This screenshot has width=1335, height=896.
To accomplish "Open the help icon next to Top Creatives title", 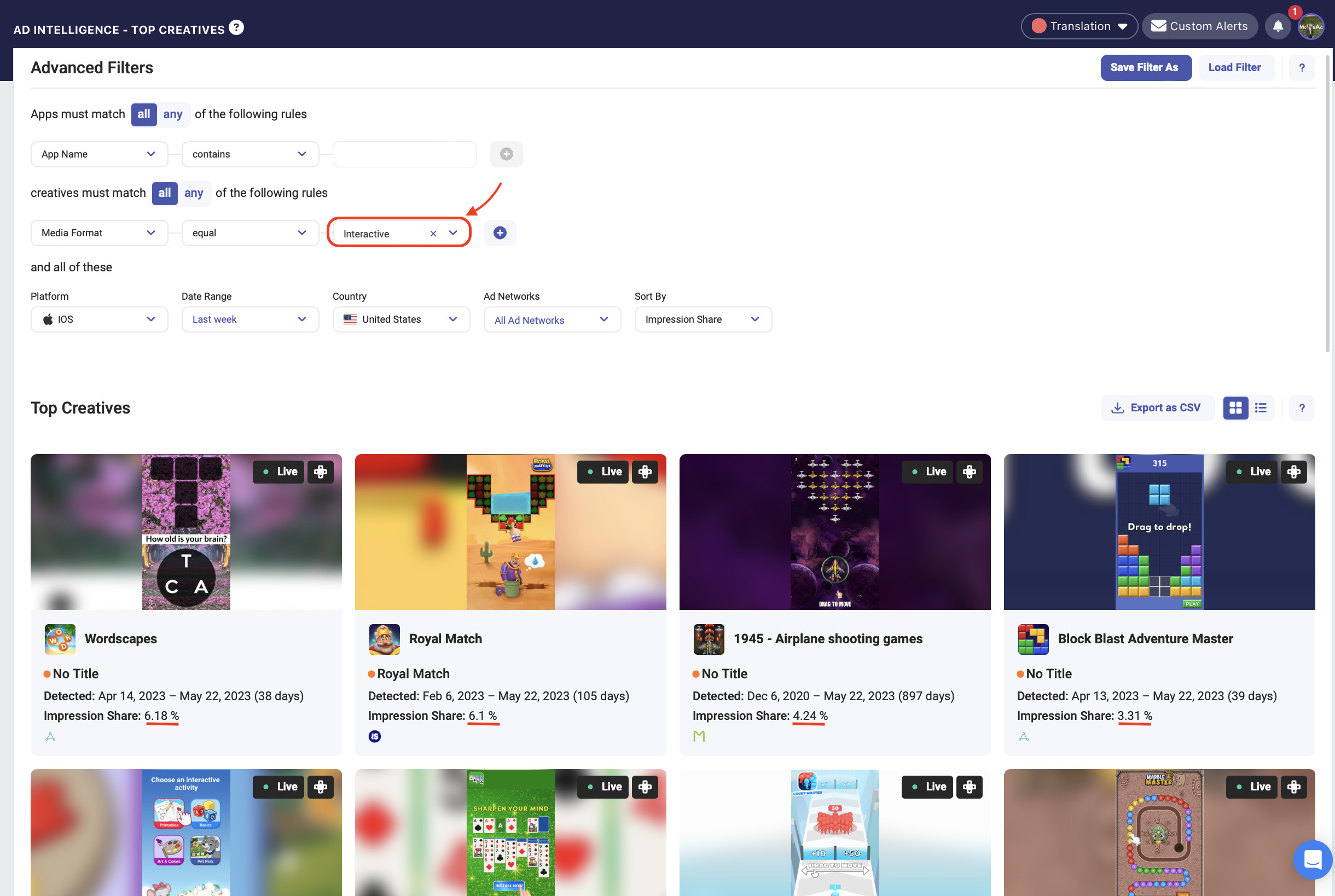I will [236, 27].
